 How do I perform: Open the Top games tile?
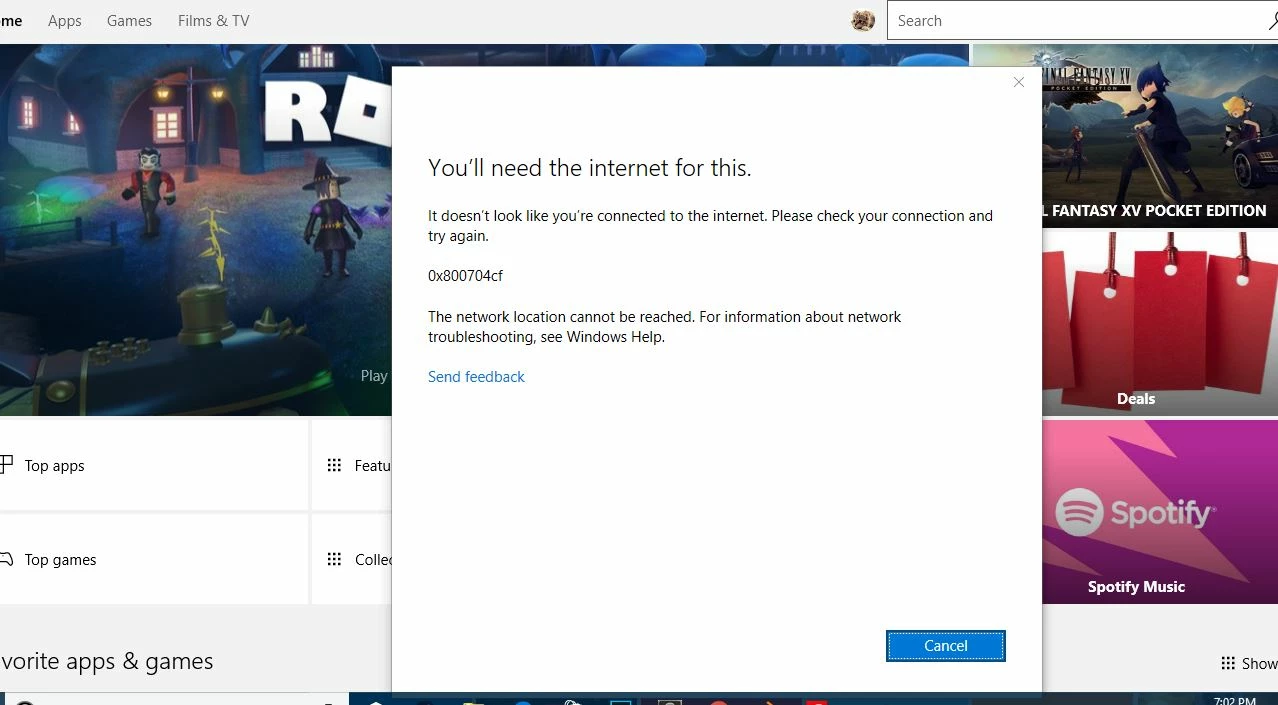(x=153, y=559)
